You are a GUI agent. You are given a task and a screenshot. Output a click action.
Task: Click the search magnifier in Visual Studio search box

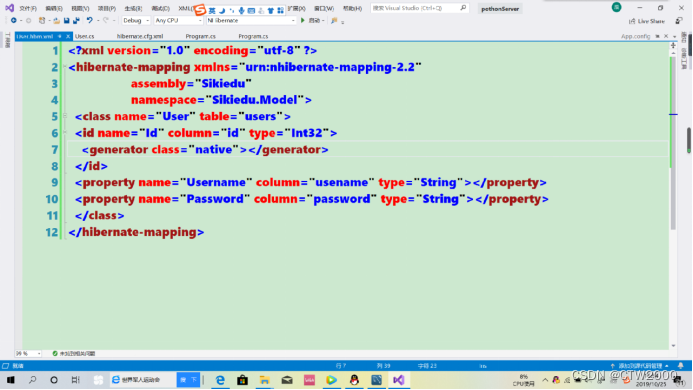pos(463,8)
